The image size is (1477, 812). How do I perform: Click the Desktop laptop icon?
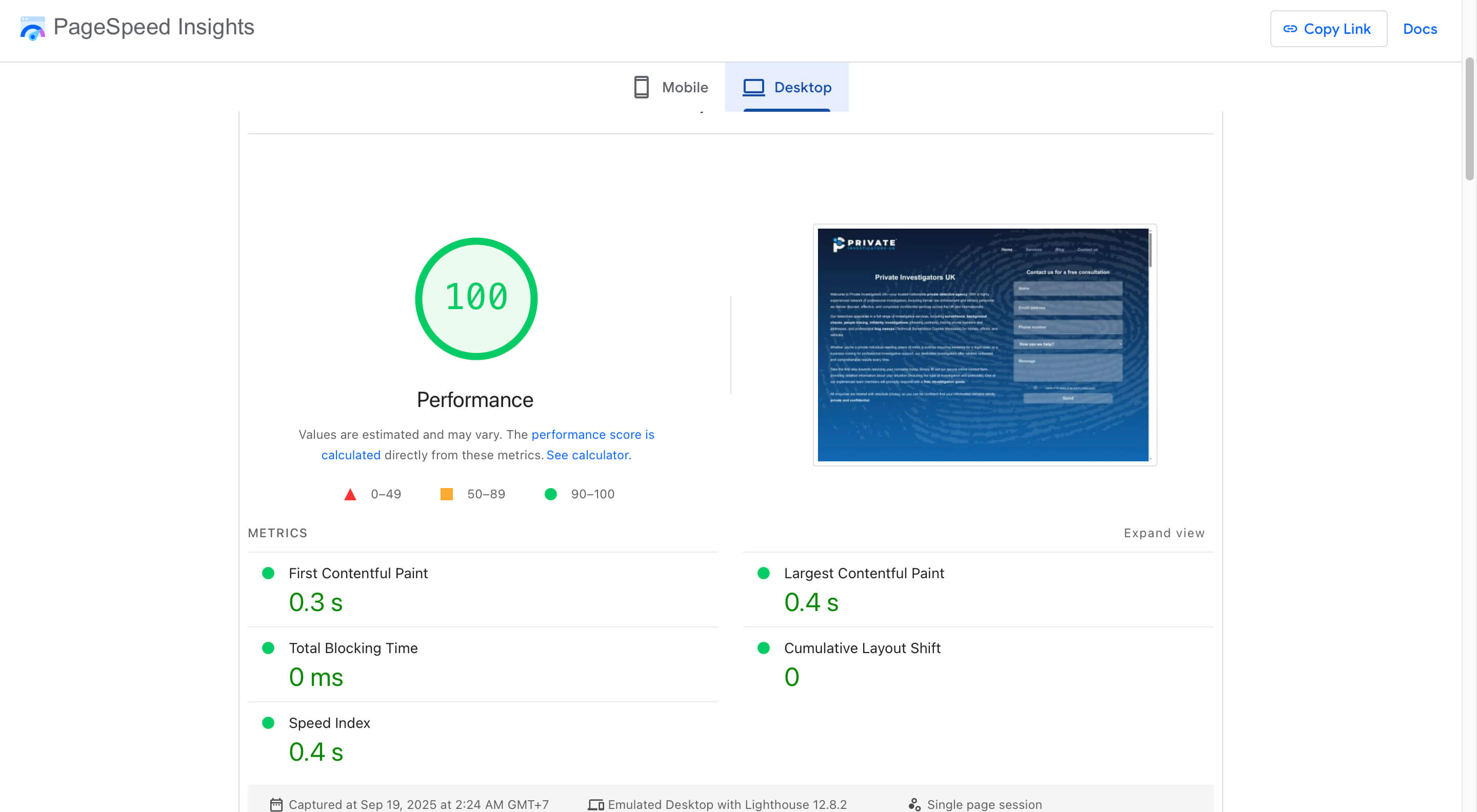click(753, 87)
